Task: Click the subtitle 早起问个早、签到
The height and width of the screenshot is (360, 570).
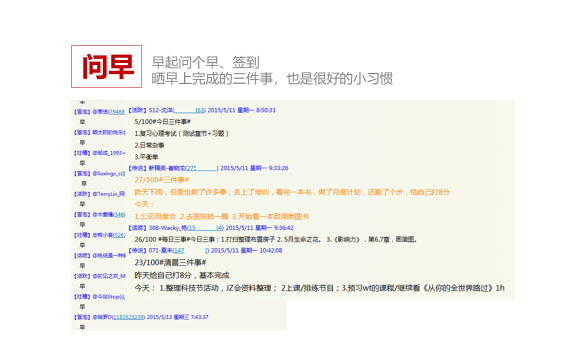Action: (x=205, y=63)
